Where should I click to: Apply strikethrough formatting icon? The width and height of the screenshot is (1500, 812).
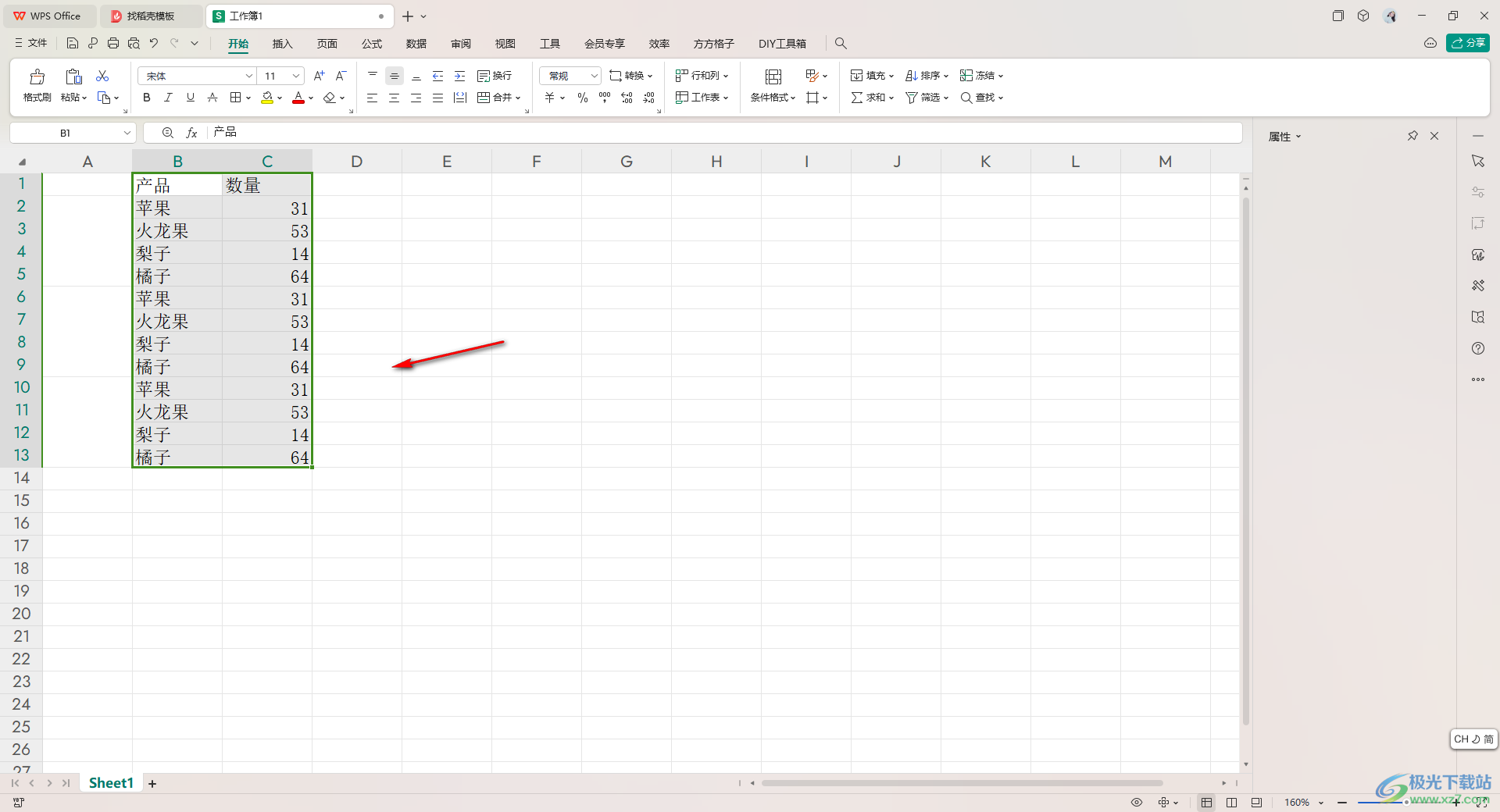[x=212, y=98]
